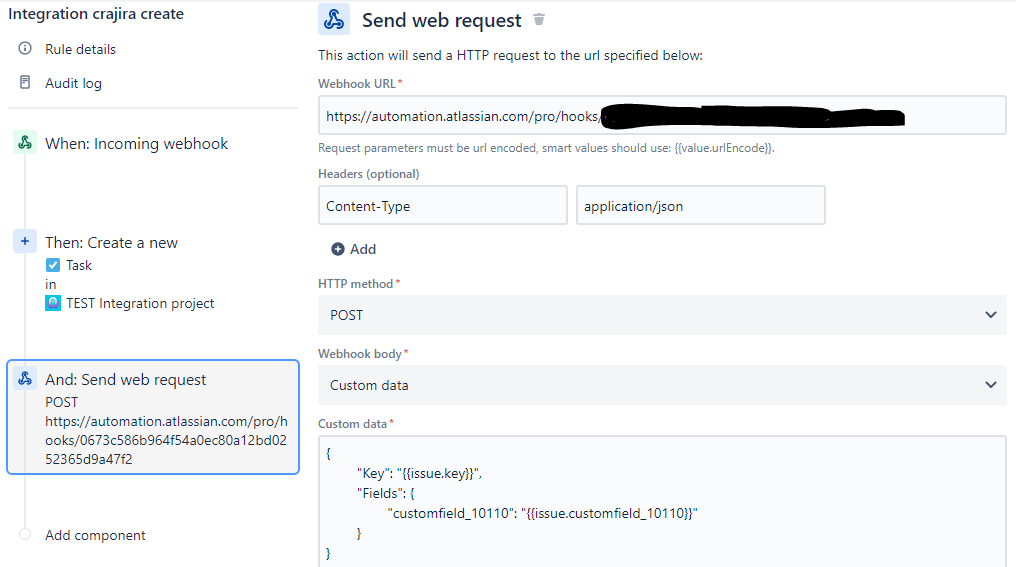The height and width of the screenshot is (567, 1016).
Task: Click the url-encode hint text under Webhook URL
Action: tap(546, 148)
